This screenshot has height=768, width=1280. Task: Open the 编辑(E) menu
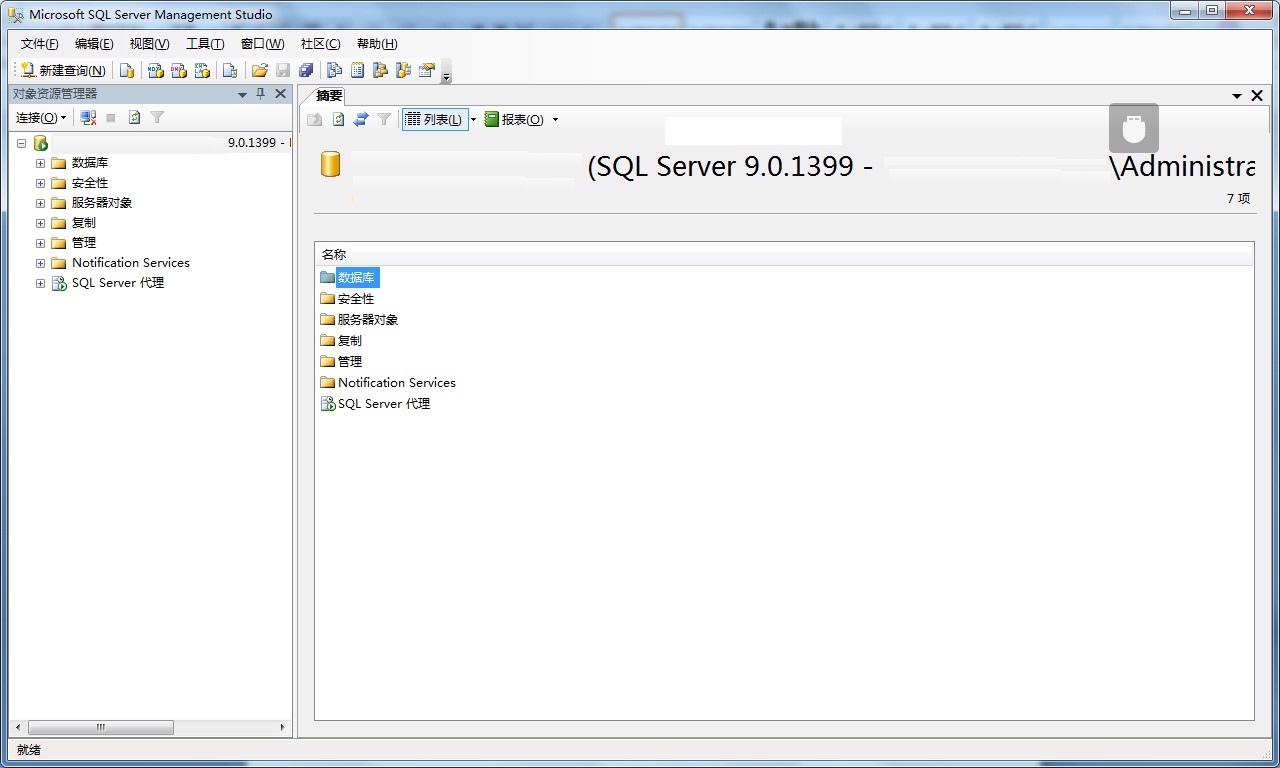tap(94, 44)
